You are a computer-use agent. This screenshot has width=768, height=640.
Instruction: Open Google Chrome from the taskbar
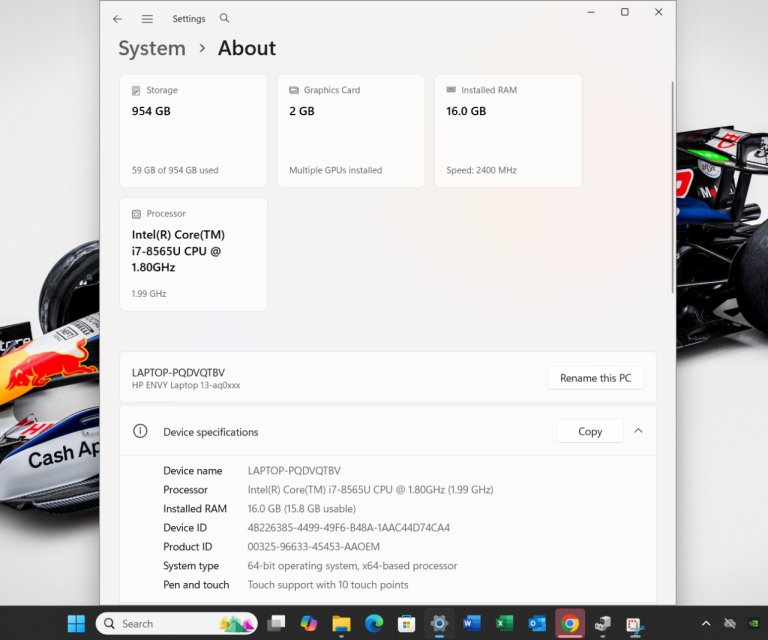[569, 623]
